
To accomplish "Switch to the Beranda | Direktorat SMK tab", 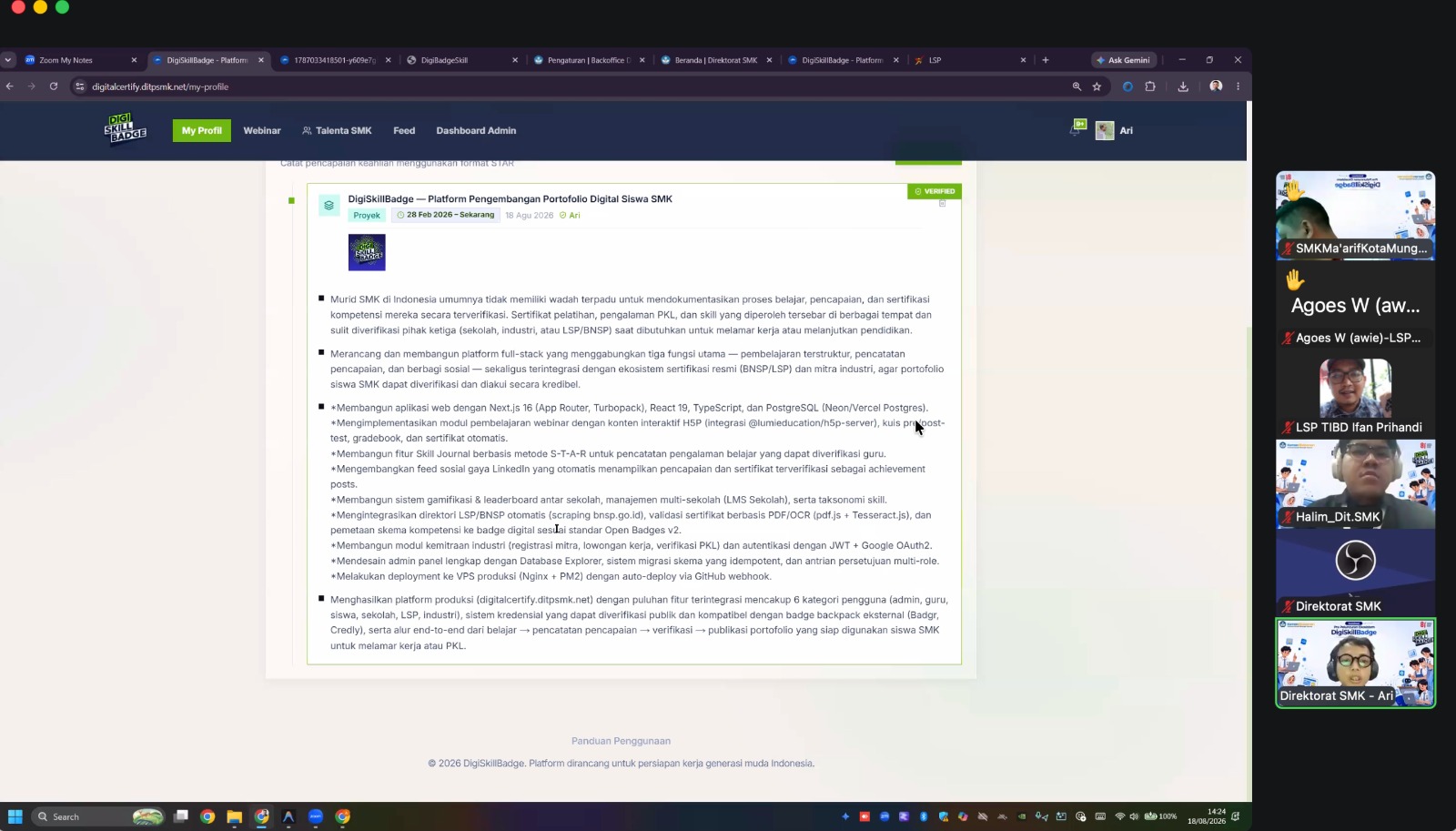I will [x=717, y=60].
